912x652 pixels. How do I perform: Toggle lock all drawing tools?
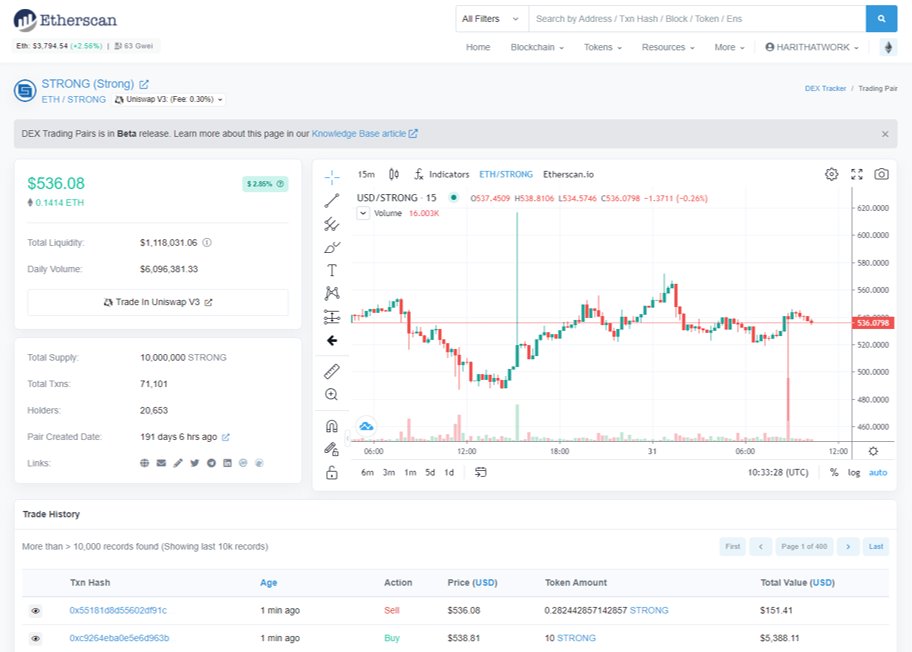point(332,472)
